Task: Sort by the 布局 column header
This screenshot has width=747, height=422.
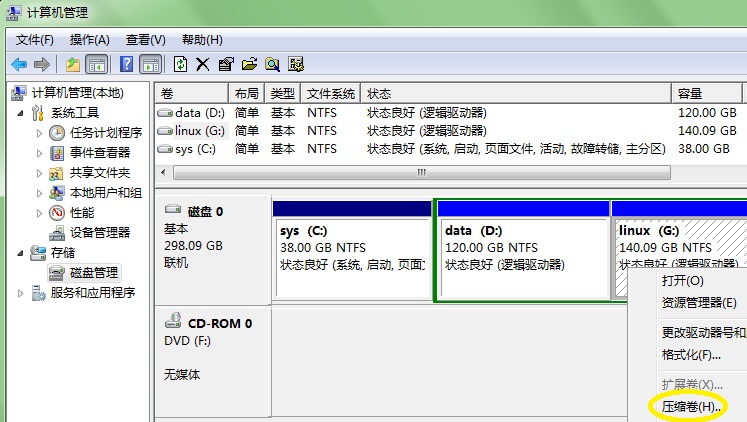Action: click(246, 94)
